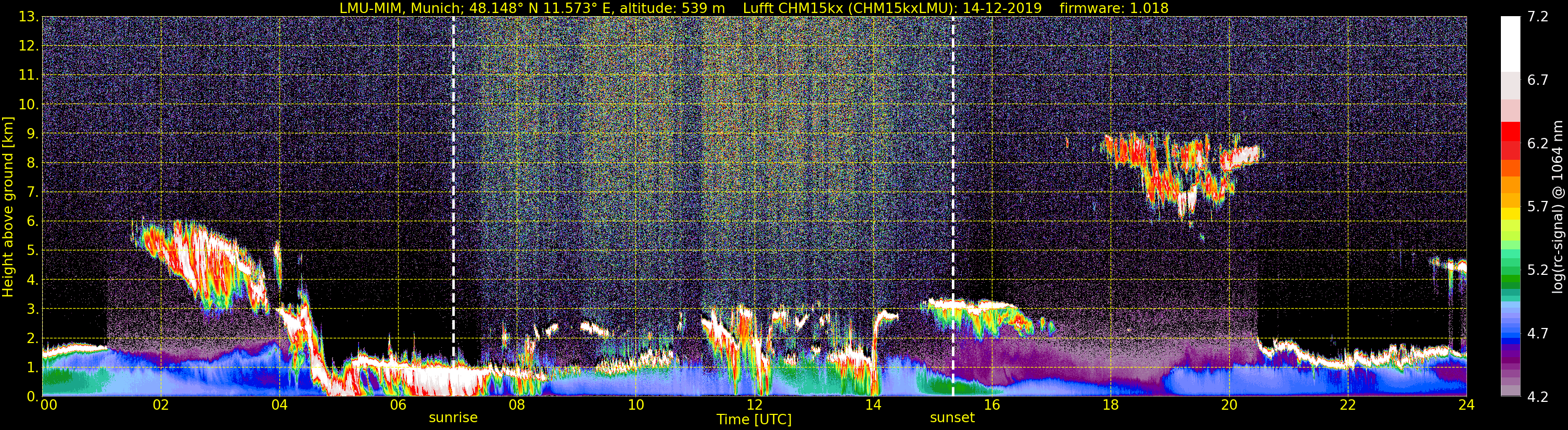
Task: Click the '12' time tick label
Action: (x=754, y=405)
